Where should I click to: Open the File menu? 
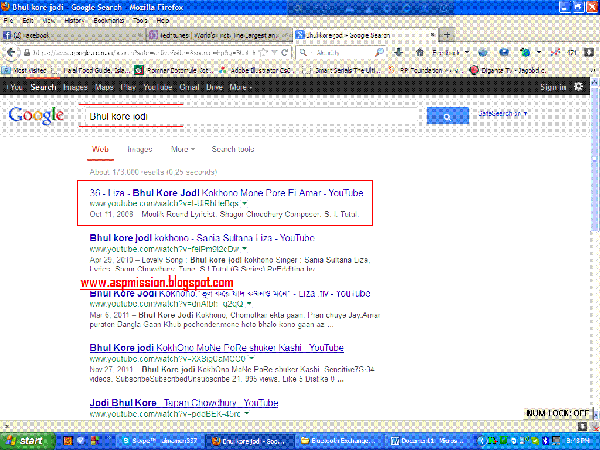click(x=8, y=21)
